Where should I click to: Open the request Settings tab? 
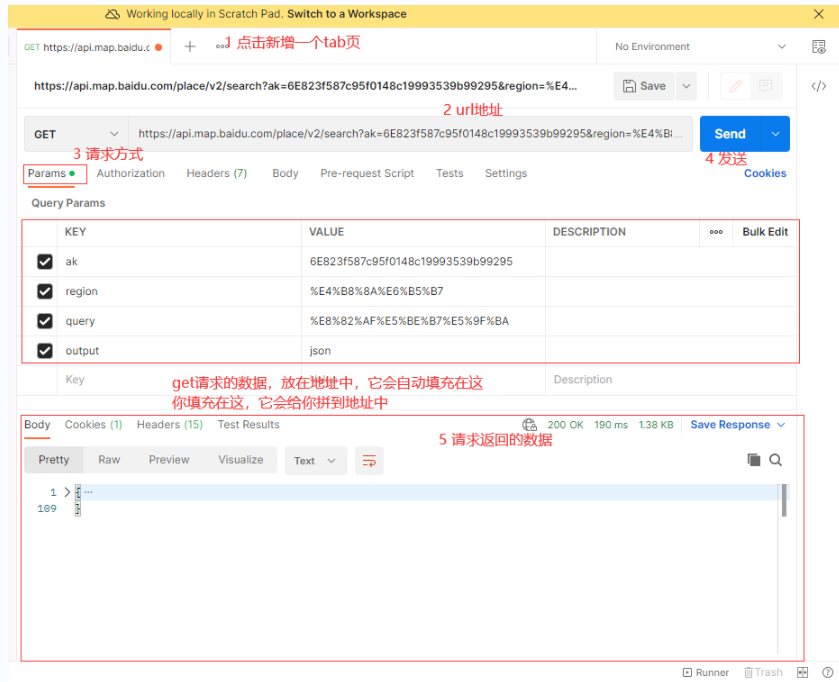click(506, 173)
